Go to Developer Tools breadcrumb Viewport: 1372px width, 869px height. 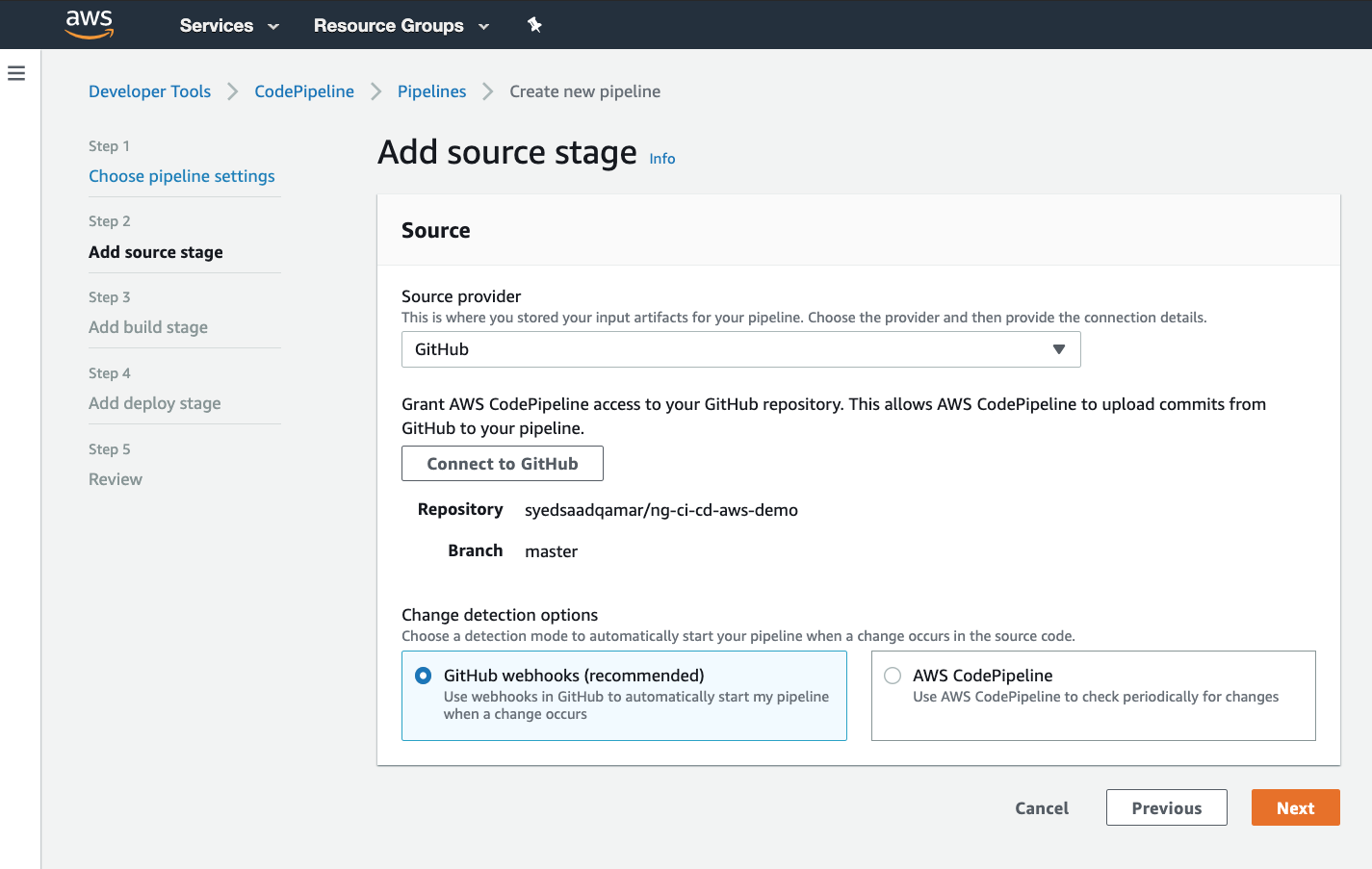coord(149,91)
